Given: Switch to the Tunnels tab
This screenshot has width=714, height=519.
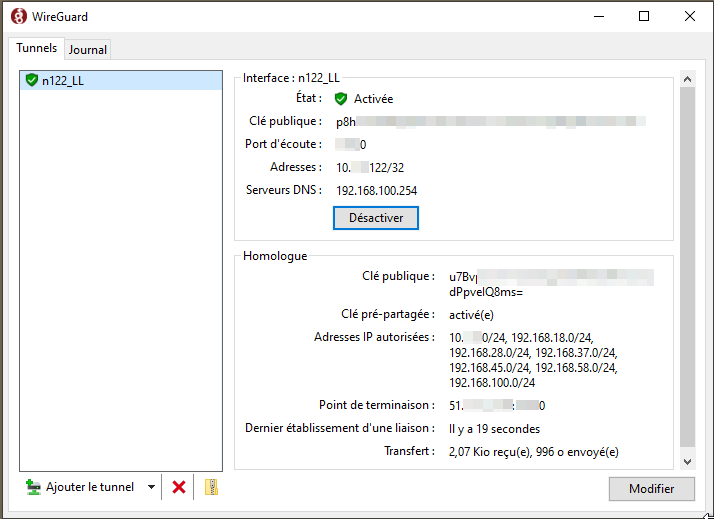Looking at the screenshot, I should click(x=36, y=48).
